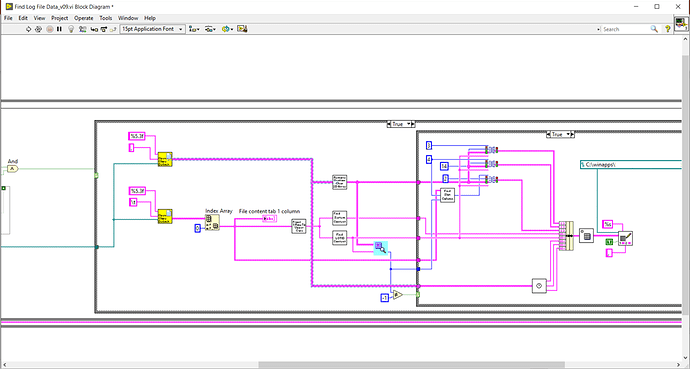Click previous-case arrow on outer case selector
The image size is (690, 369).
[389, 124]
